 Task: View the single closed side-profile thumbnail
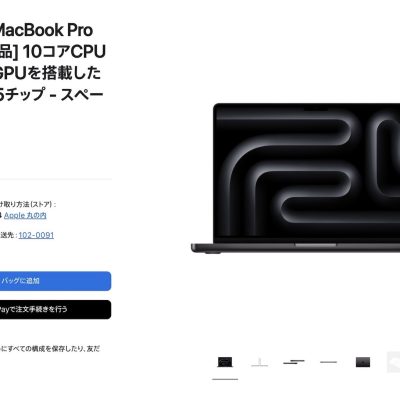(x=328, y=362)
